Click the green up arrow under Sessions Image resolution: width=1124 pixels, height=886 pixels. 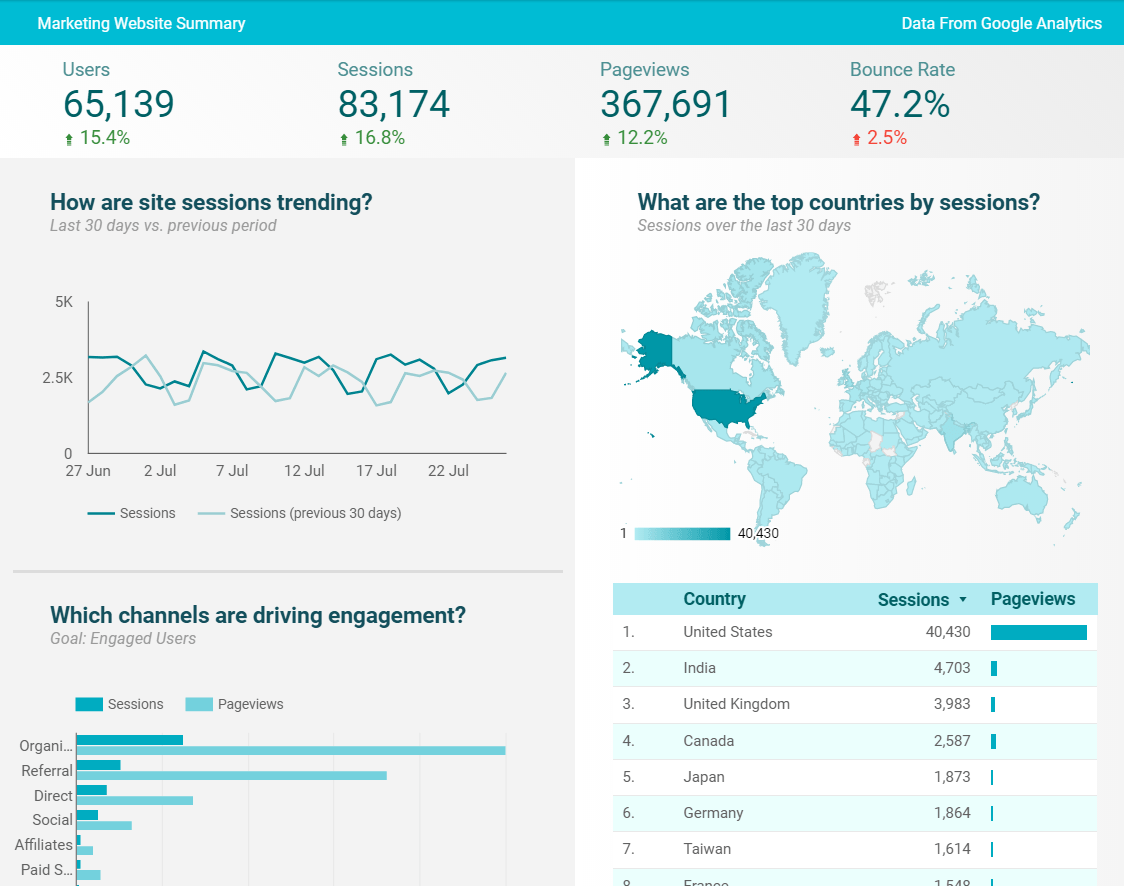click(x=344, y=140)
